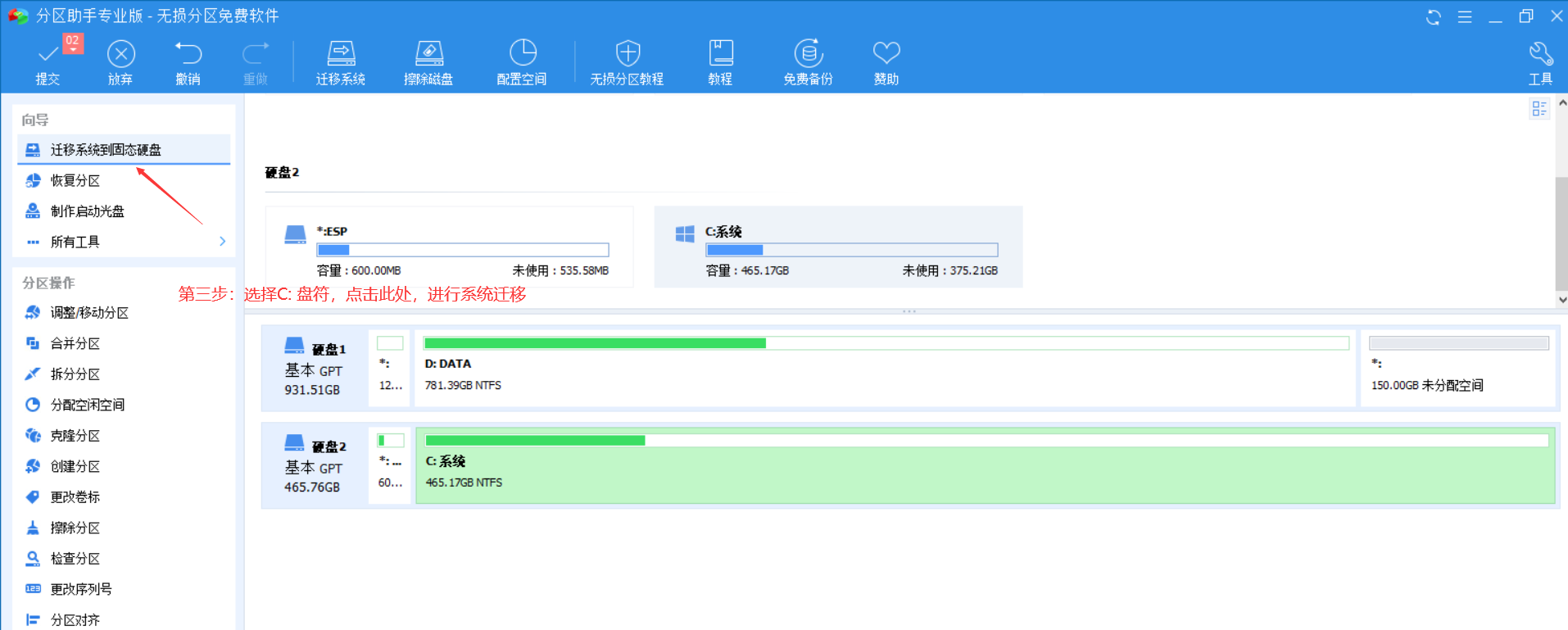
Task: Click the pane splitter dots handle
Action: coord(909,311)
